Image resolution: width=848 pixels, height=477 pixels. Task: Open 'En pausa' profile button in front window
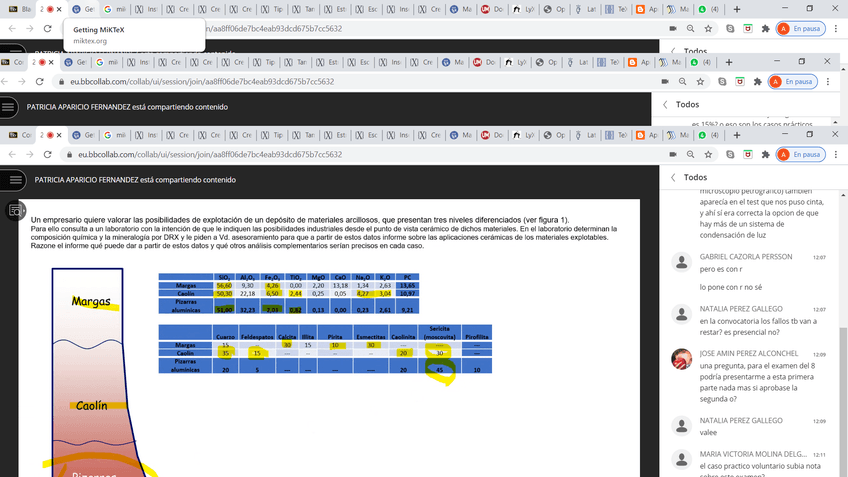point(800,155)
